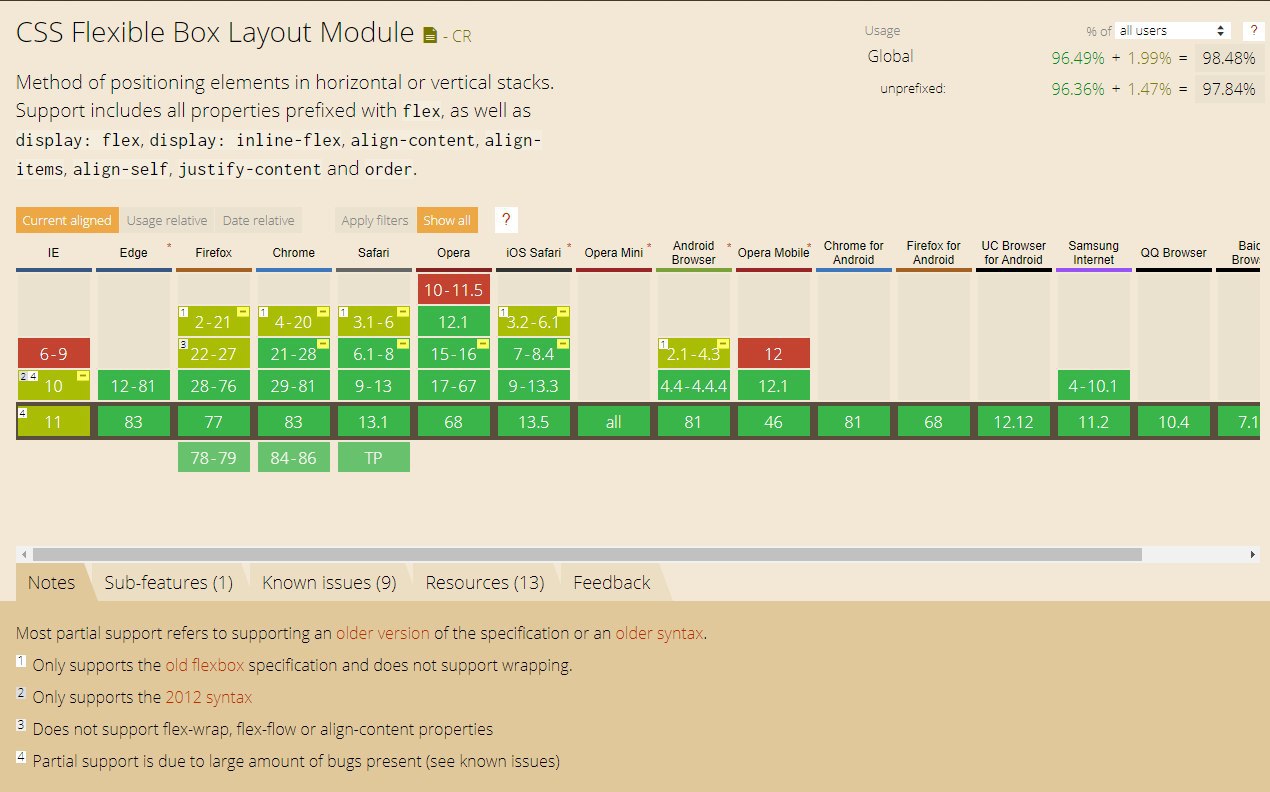
Task: Switch to Usage relative view
Action: point(167,220)
